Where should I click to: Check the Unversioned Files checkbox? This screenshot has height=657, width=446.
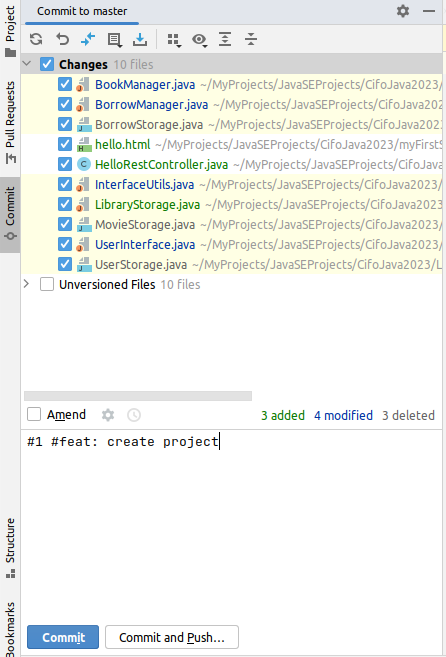click(47, 285)
